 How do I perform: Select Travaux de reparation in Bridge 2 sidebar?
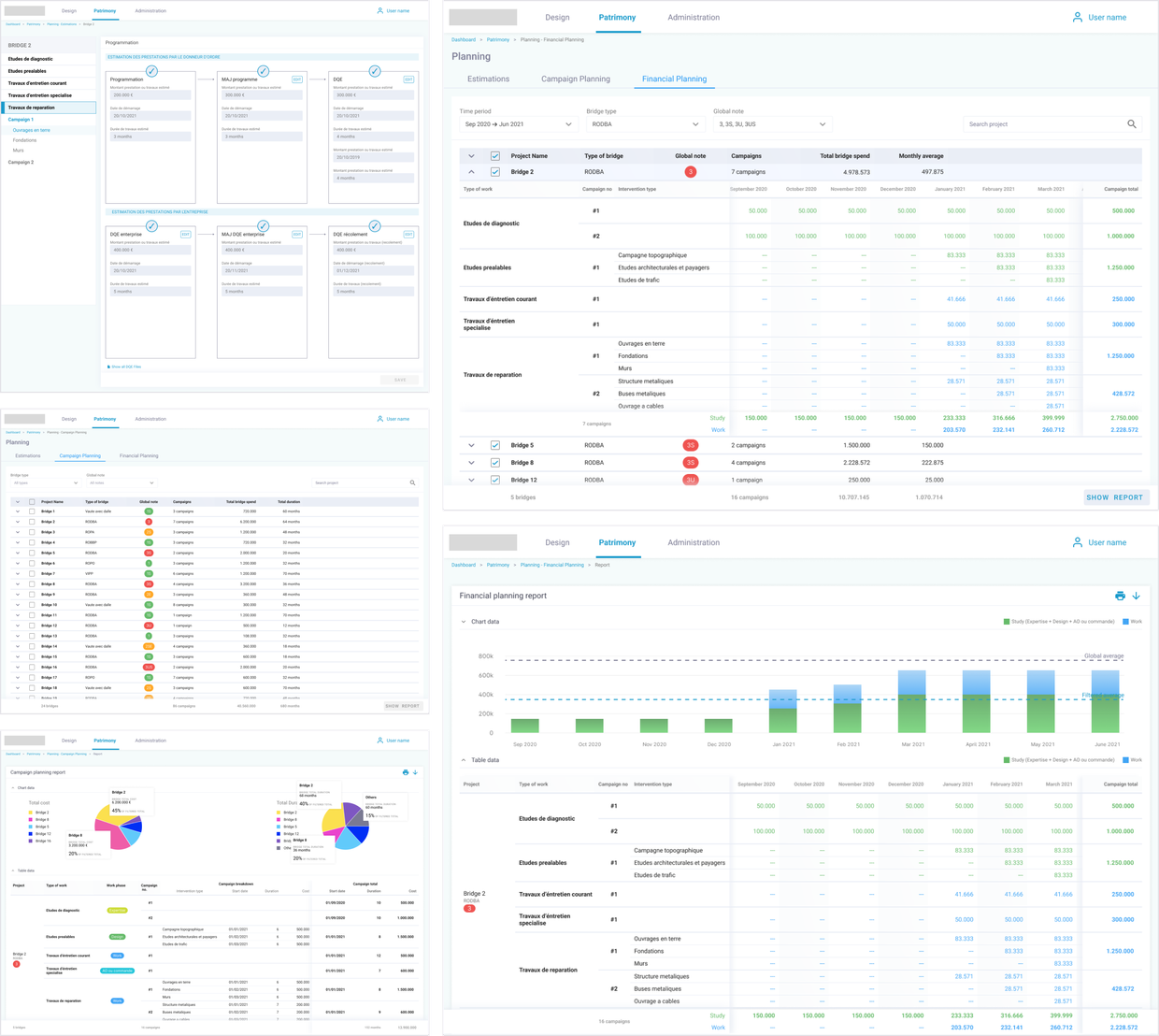click(x=49, y=108)
